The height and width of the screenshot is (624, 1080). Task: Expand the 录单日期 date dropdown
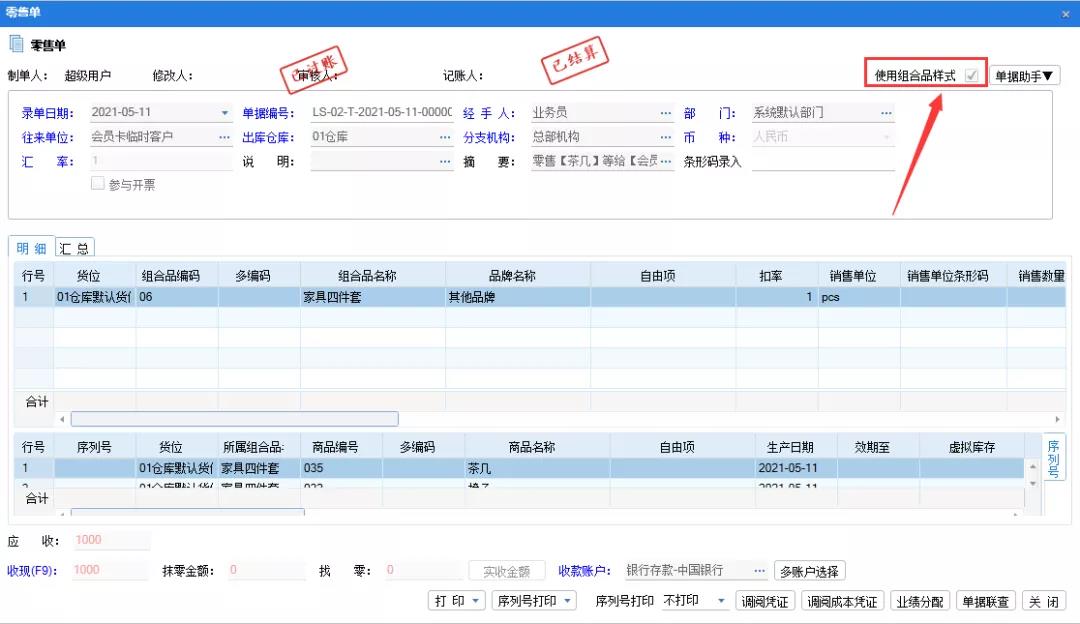[225, 113]
